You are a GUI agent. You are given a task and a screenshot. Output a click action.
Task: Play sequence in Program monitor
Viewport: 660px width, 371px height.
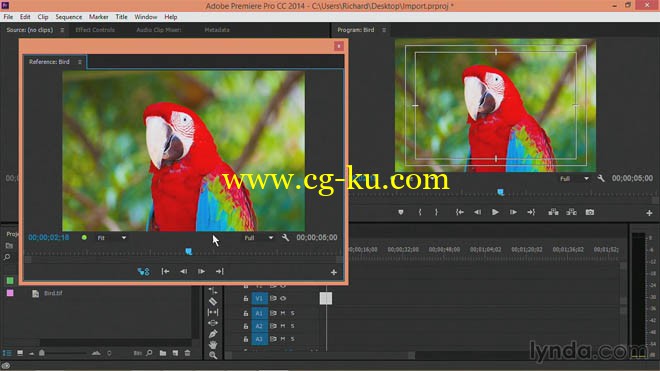click(x=495, y=212)
